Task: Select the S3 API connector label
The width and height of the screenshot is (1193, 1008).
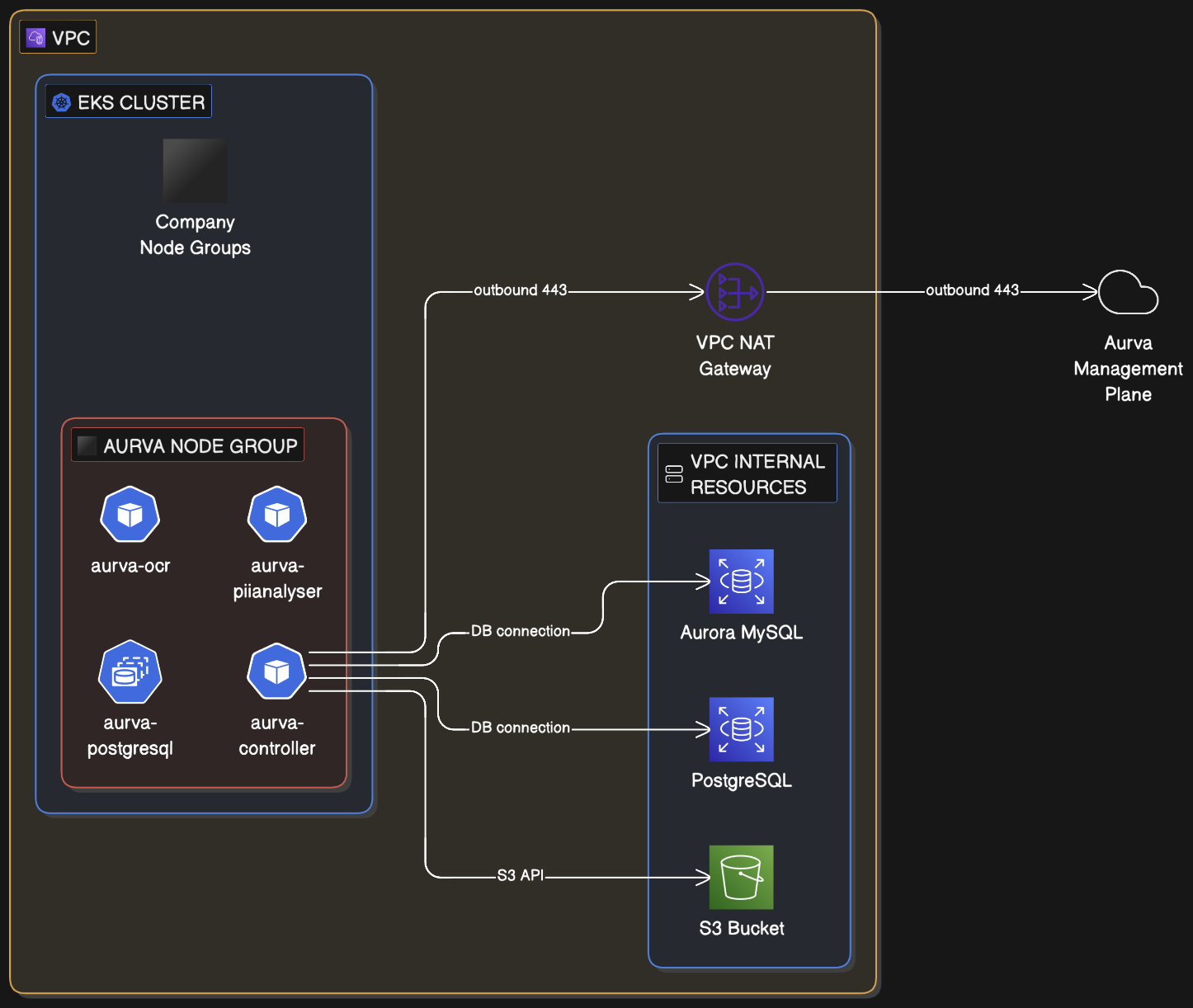Action: coord(520,875)
